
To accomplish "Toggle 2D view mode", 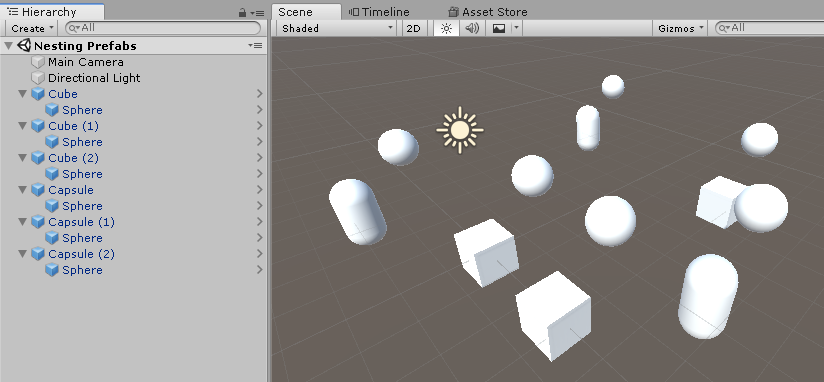I will pos(414,28).
